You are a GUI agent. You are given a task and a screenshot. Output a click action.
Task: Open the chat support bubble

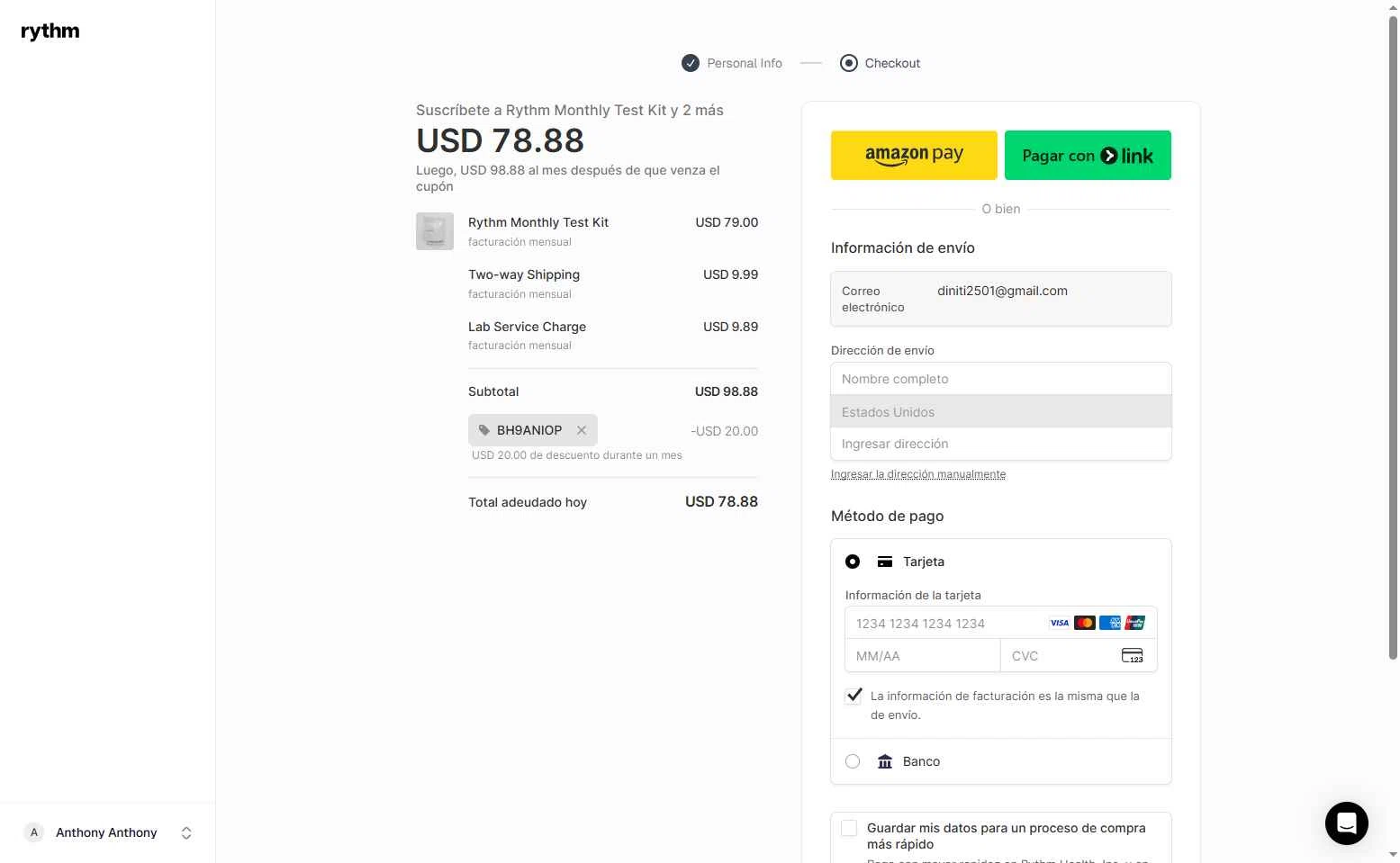[x=1346, y=823]
